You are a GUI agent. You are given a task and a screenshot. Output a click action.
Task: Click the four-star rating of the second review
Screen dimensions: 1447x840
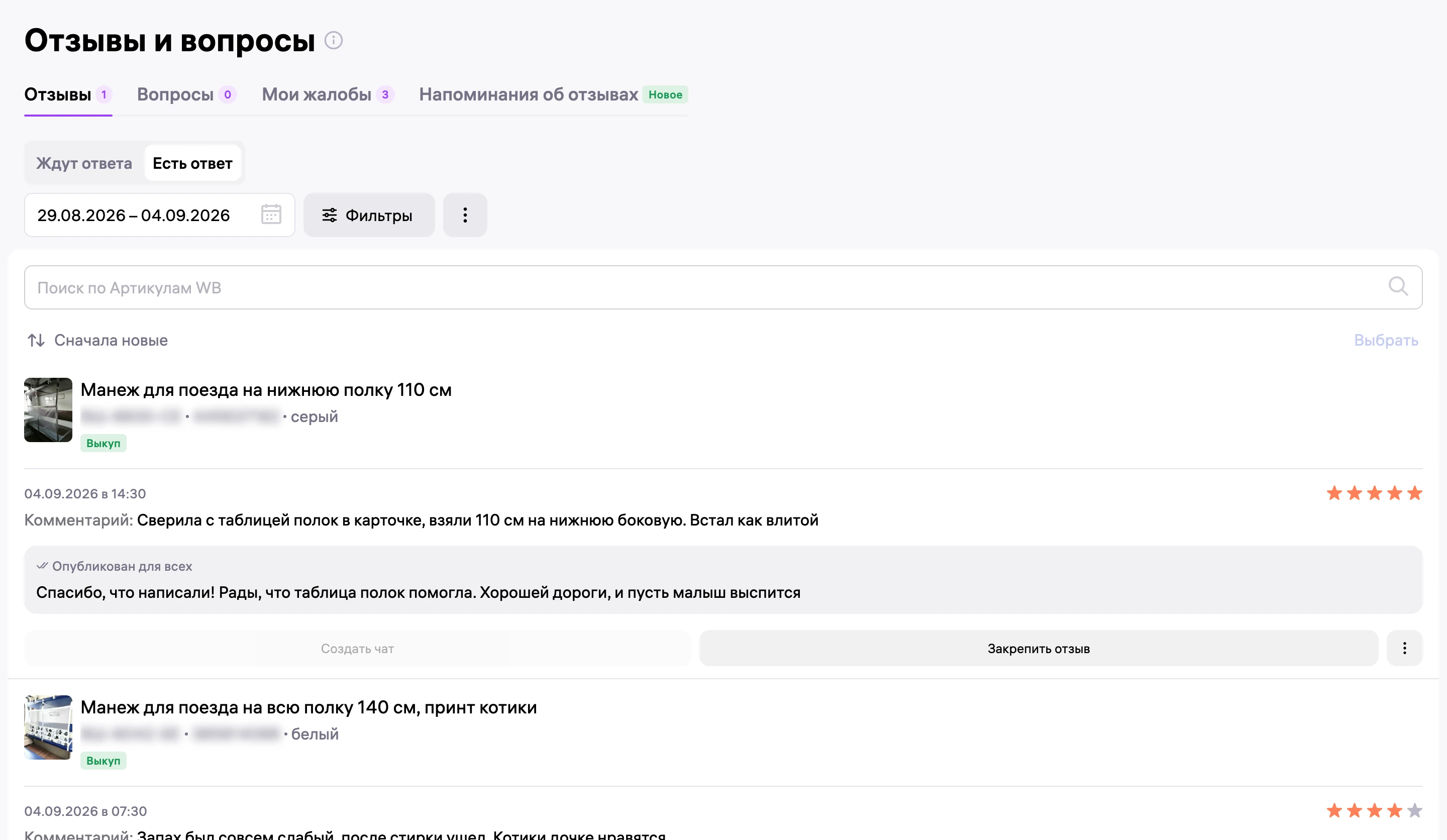click(x=1374, y=811)
